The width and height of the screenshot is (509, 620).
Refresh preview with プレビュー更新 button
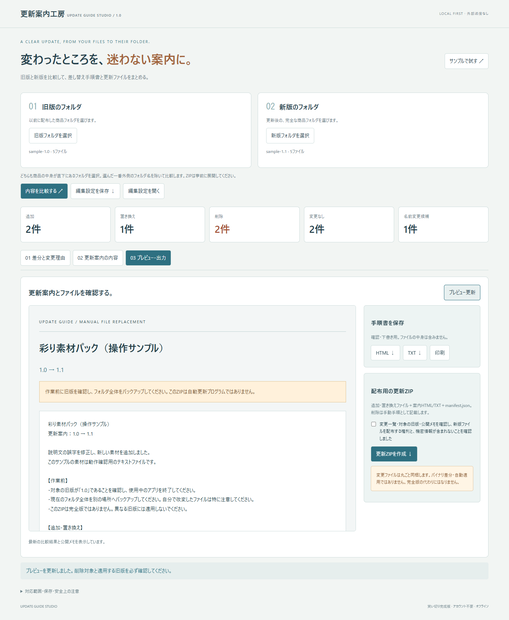(462, 293)
